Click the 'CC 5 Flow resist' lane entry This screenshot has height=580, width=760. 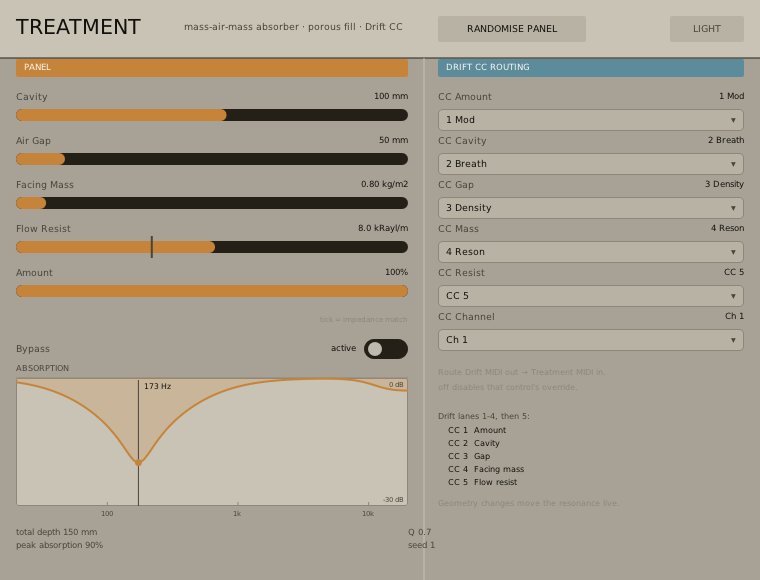coord(482,482)
